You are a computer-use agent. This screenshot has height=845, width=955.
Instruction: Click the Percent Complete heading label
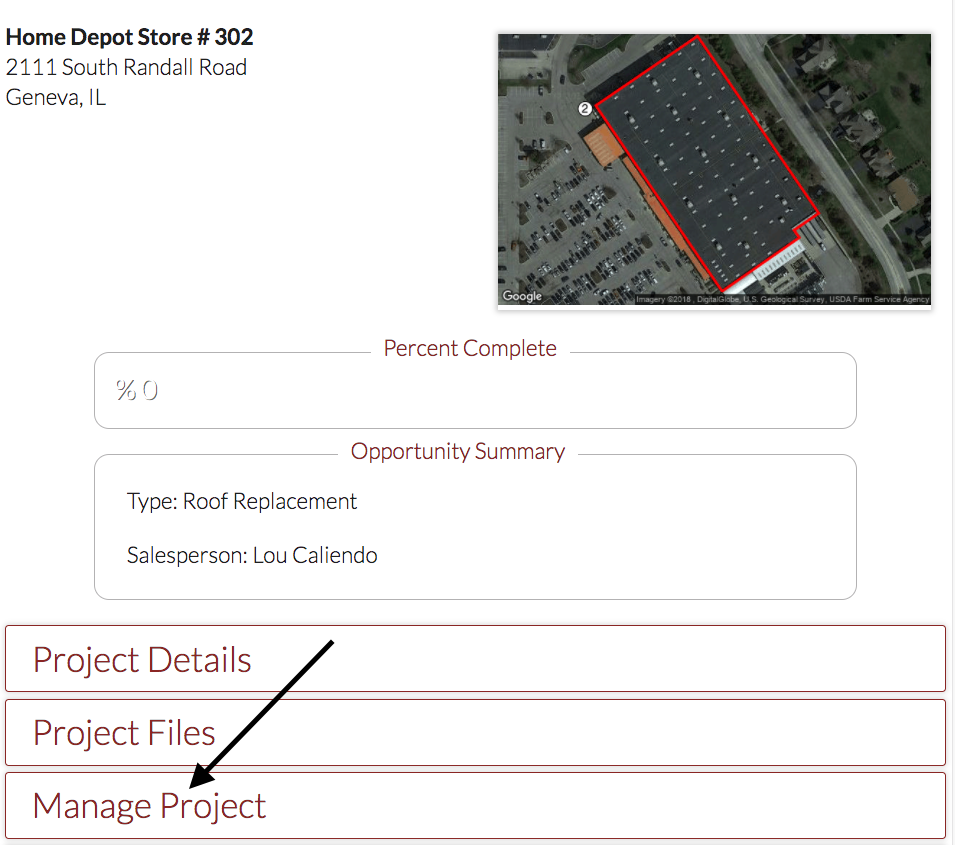coord(470,349)
